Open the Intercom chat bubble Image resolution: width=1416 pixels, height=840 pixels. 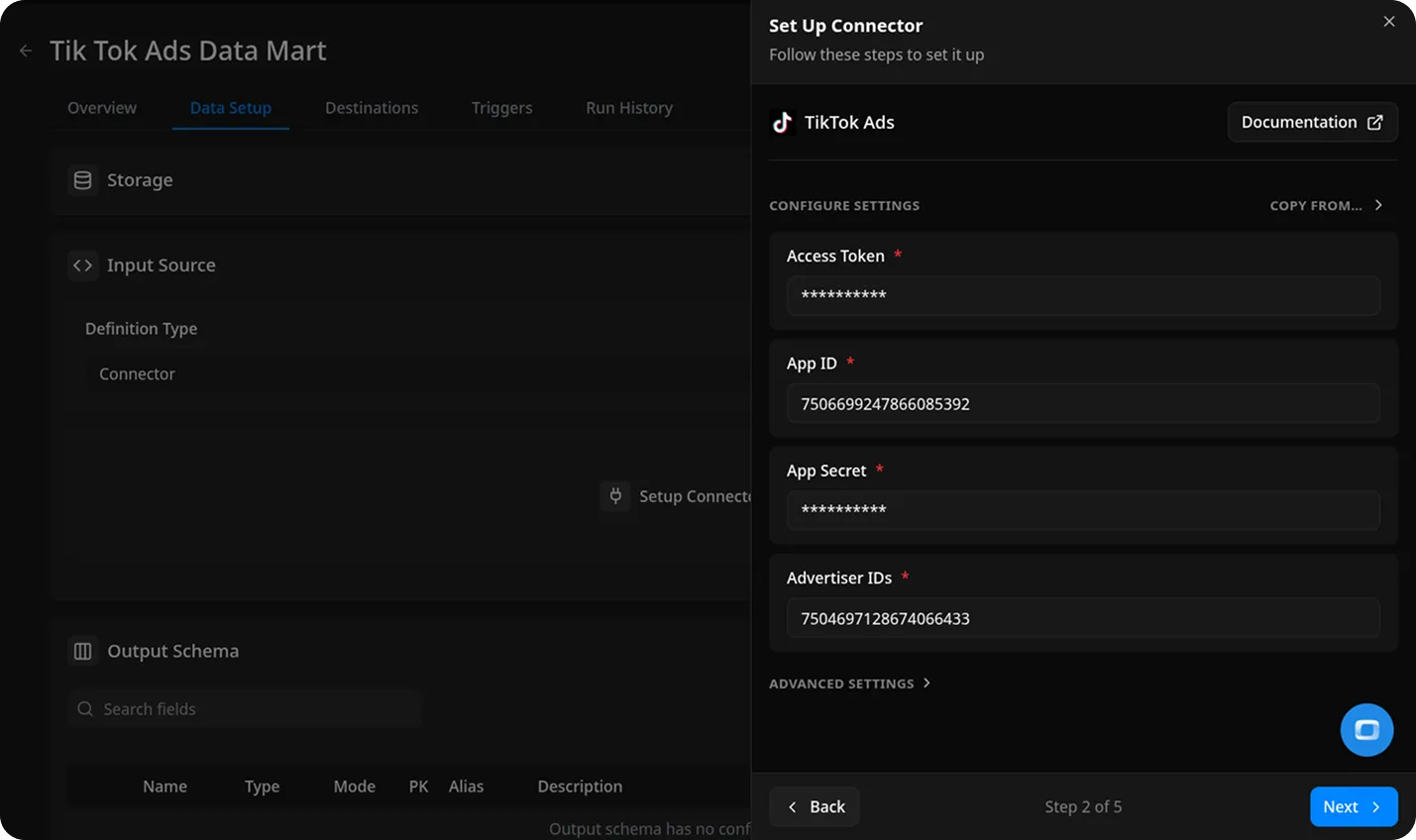(1366, 730)
